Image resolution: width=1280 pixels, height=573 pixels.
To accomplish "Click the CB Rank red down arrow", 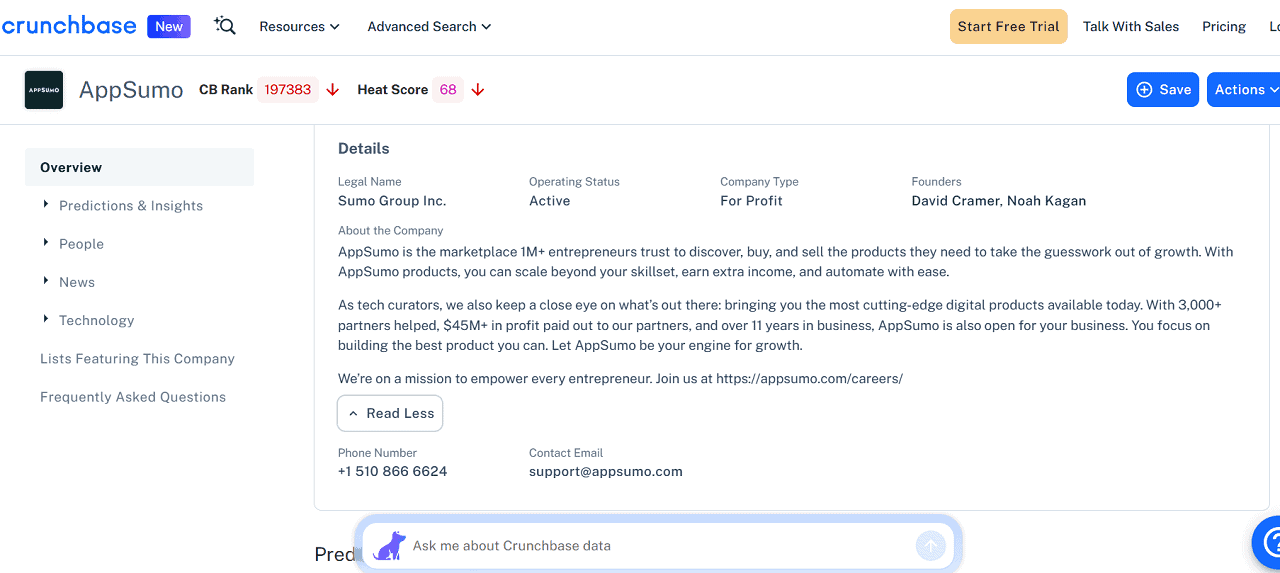I will pos(333,90).
